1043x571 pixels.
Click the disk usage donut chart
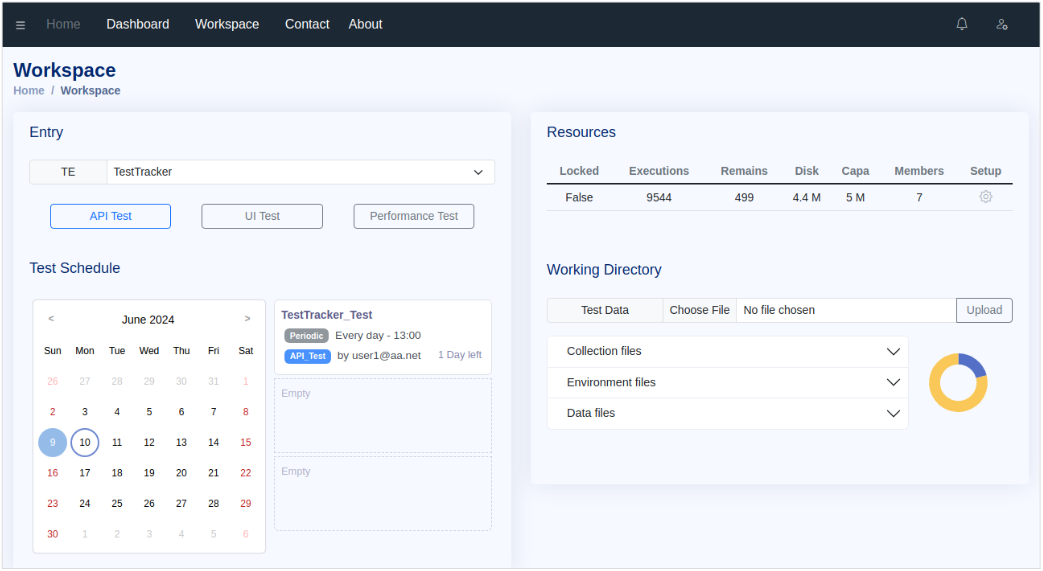tap(958, 383)
